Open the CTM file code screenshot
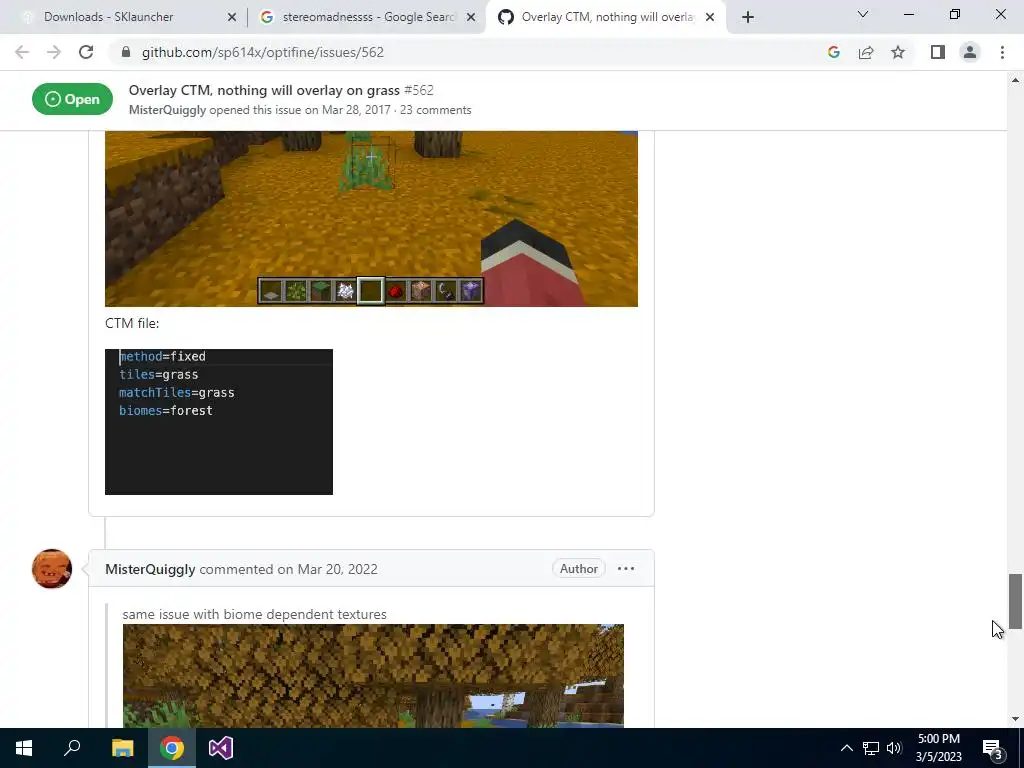This screenshot has height=768, width=1024. click(x=219, y=422)
